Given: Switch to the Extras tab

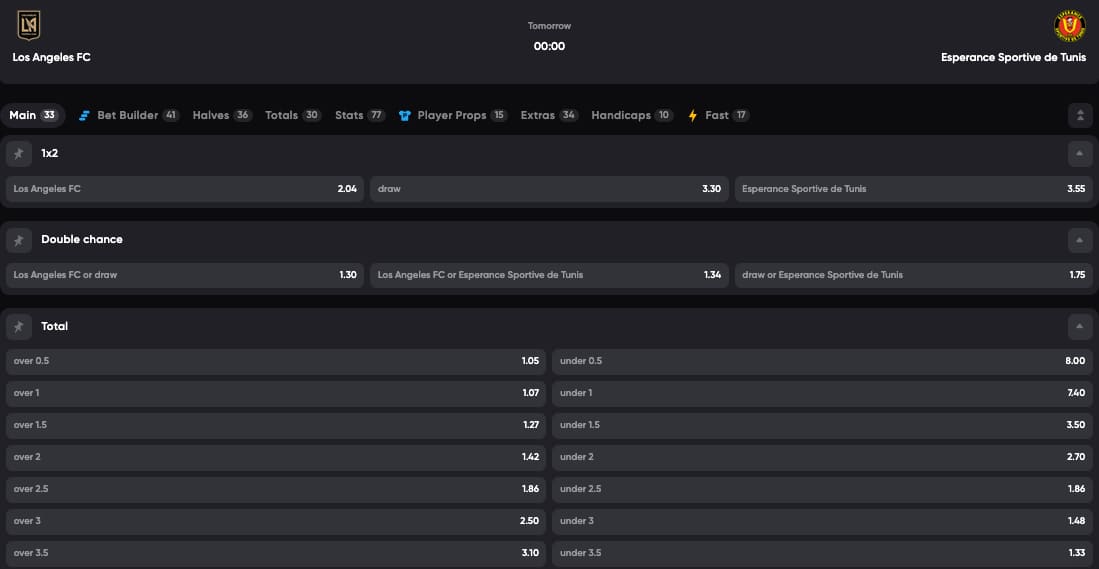Looking at the screenshot, I should pos(550,116).
